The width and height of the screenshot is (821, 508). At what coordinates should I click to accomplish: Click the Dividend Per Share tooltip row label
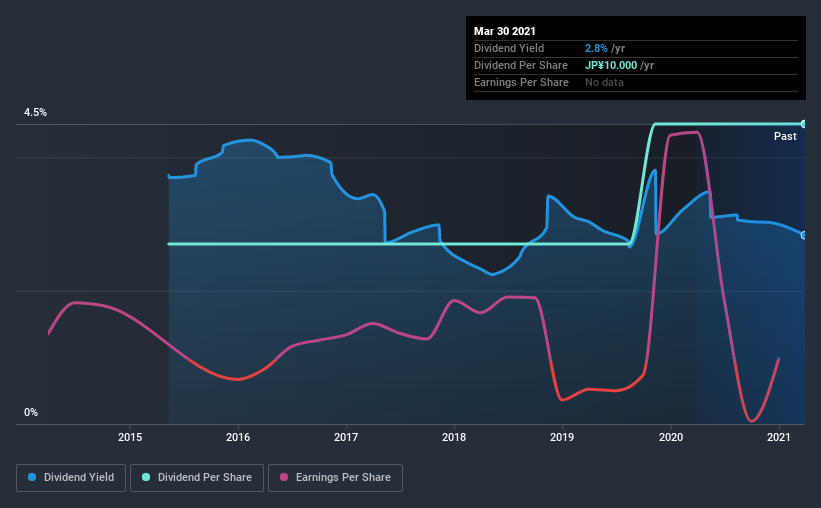point(520,65)
